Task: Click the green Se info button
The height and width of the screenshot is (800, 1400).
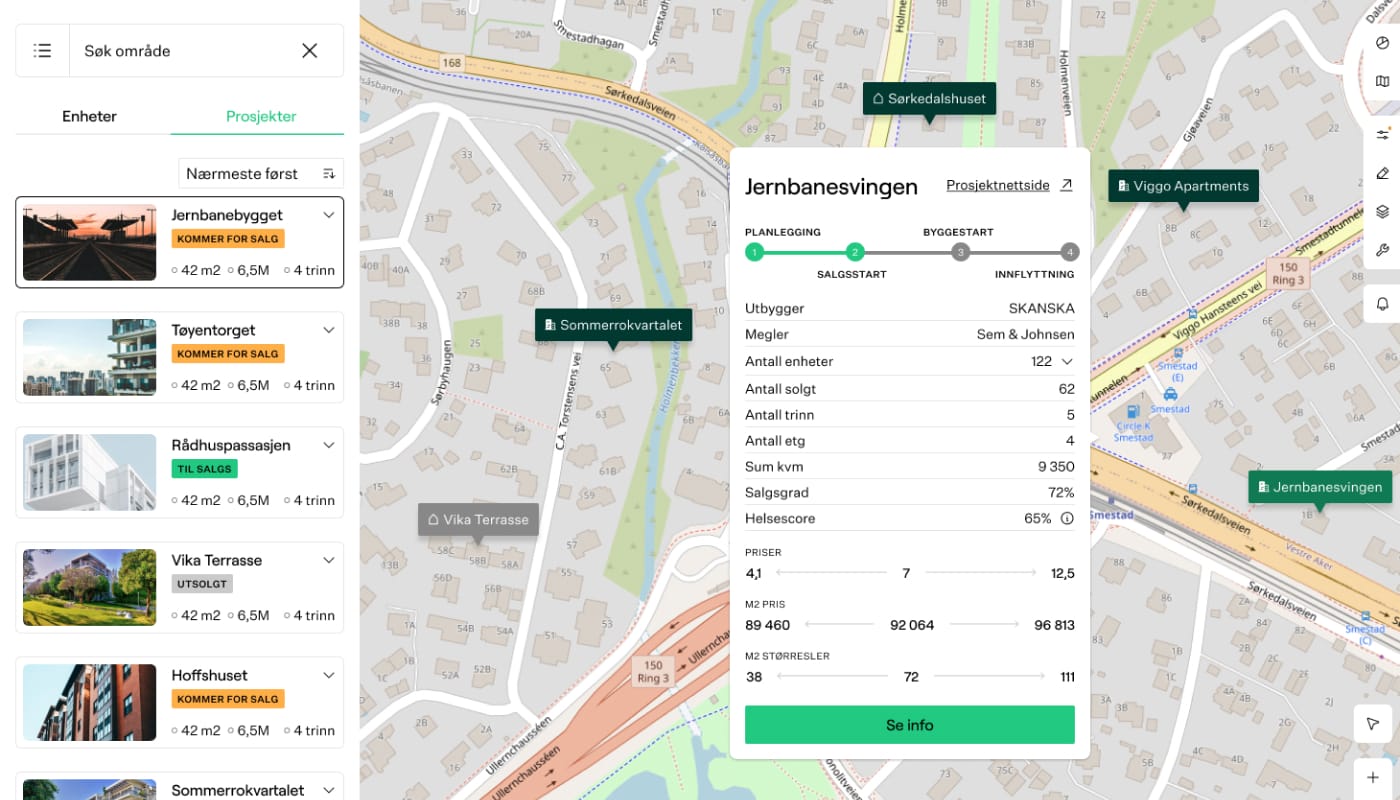Action: pos(909,725)
